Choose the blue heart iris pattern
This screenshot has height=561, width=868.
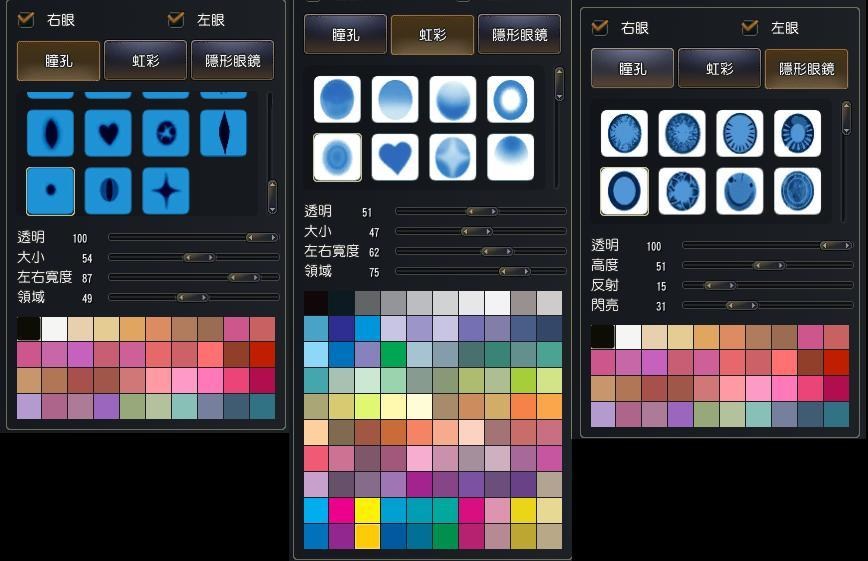(x=395, y=157)
